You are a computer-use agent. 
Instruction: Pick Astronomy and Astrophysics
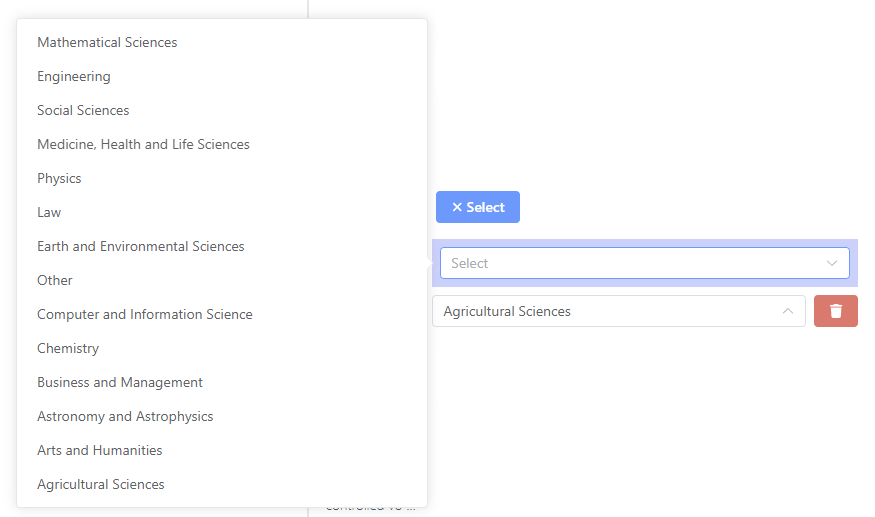click(222, 417)
